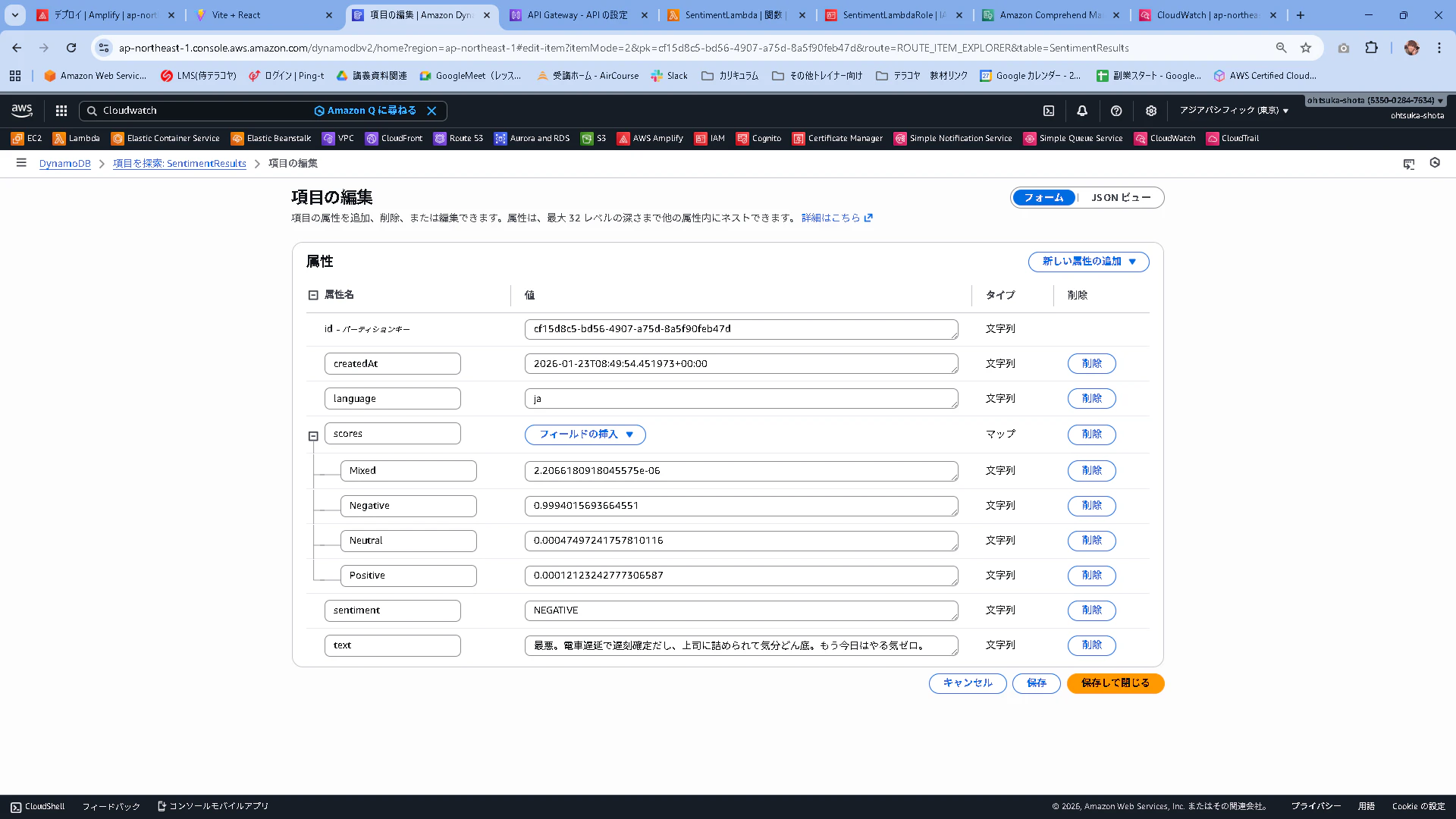Open the 新しい属性の追加 dropdown
1456x819 pixels.
click(1088, 262)
